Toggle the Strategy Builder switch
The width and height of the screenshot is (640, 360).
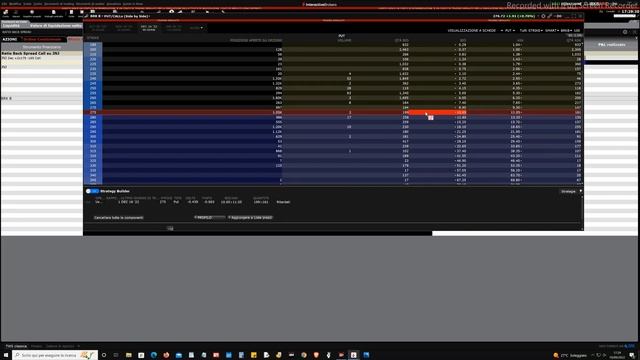tap(92, 191)
